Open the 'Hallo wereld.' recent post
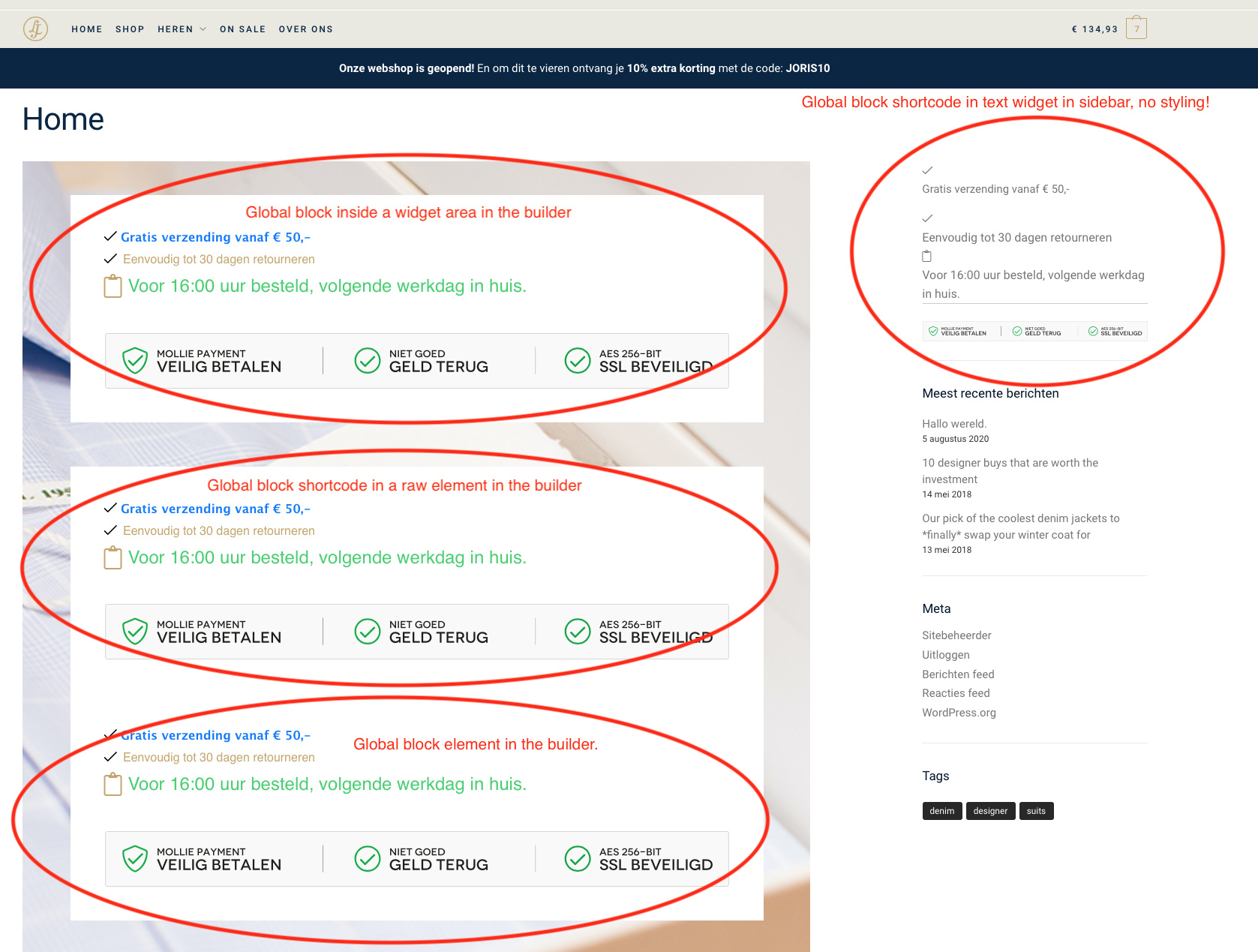The height and width of the screenshot is (952, 1258). (954, 424)
